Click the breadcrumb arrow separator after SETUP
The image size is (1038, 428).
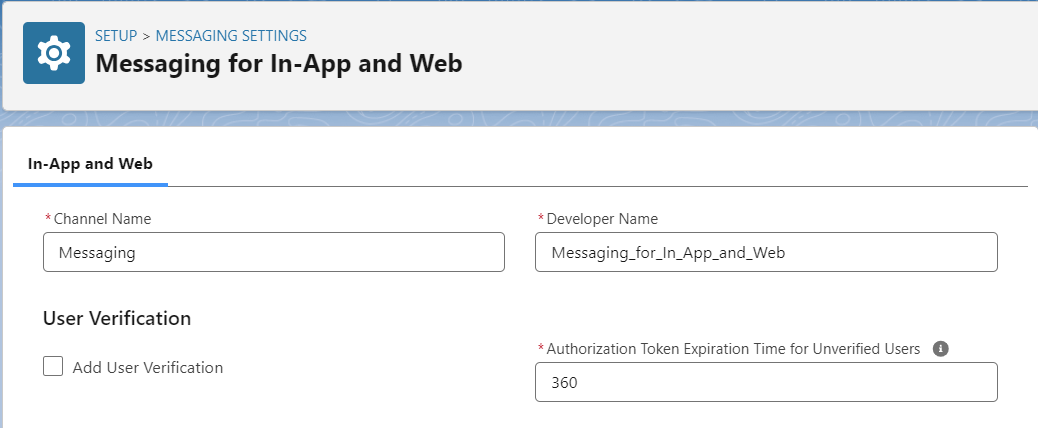pyautogui.click(x=146, y=36)
